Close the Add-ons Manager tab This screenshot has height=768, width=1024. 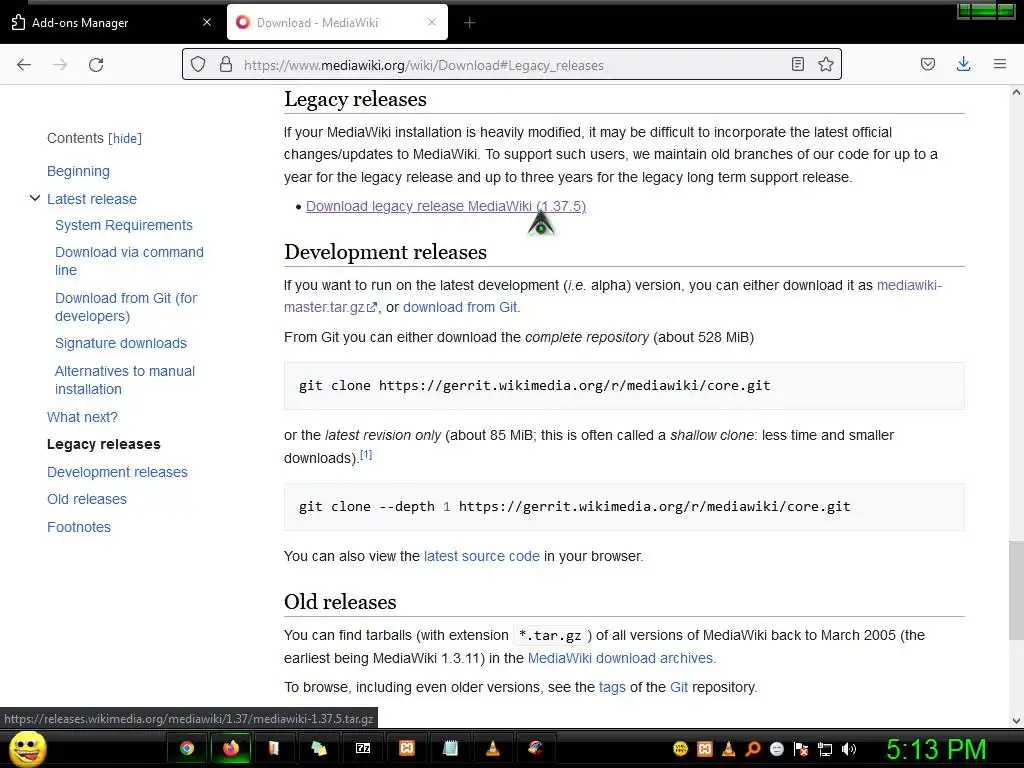[207, 22]
